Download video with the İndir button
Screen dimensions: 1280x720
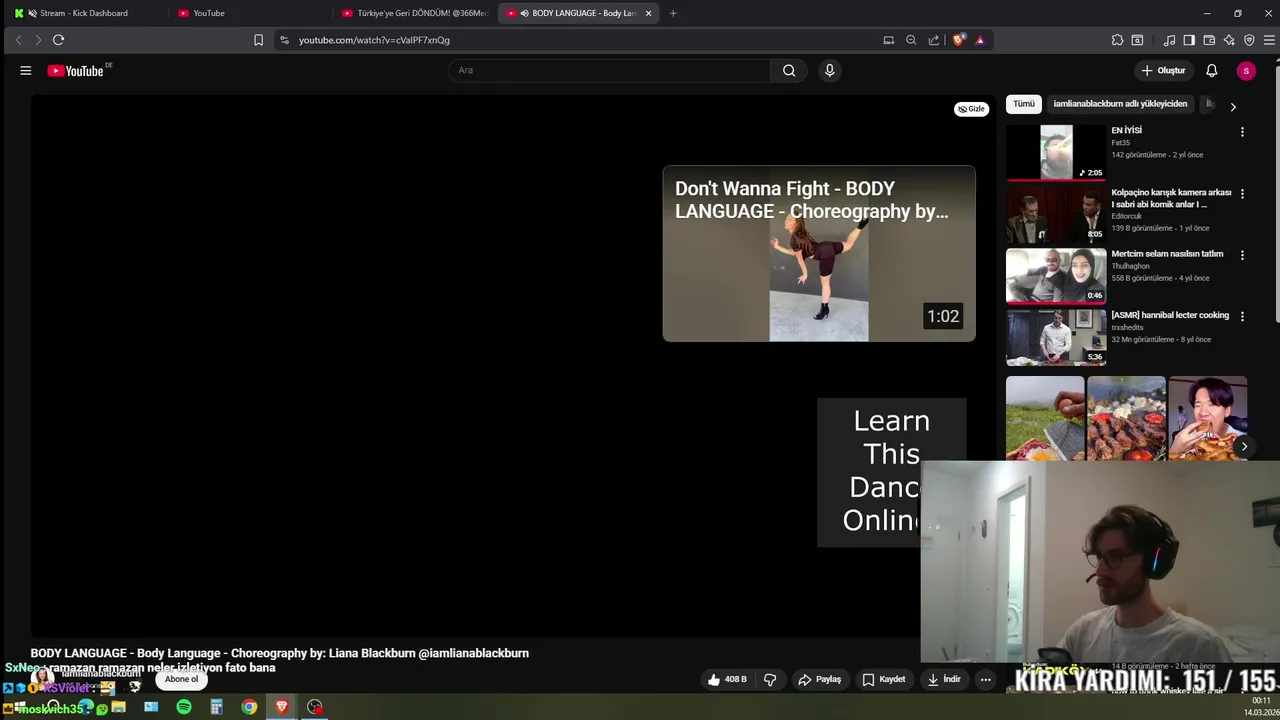(944, 680)
